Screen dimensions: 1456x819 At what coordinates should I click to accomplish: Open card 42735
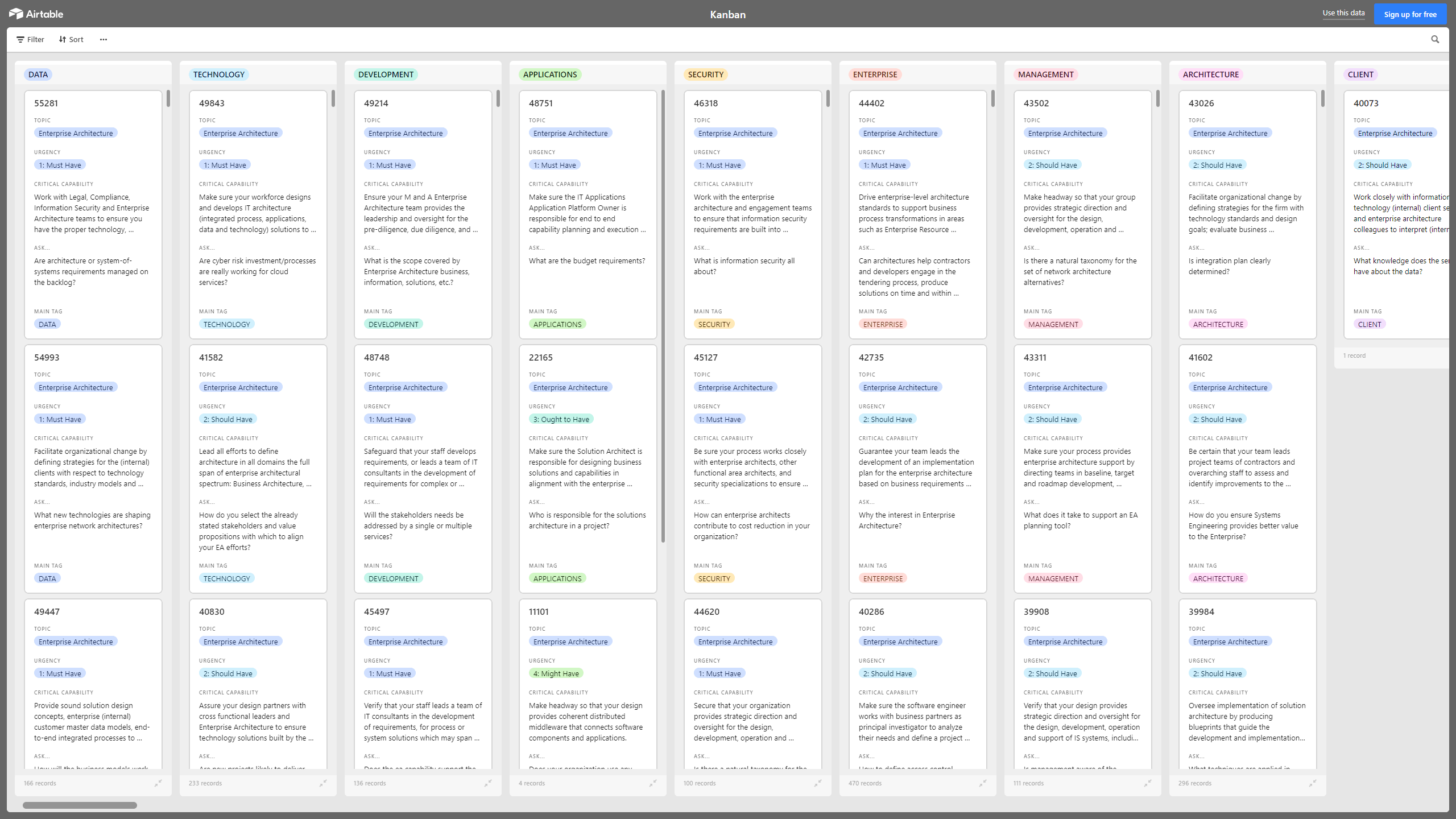pos(918,469)
